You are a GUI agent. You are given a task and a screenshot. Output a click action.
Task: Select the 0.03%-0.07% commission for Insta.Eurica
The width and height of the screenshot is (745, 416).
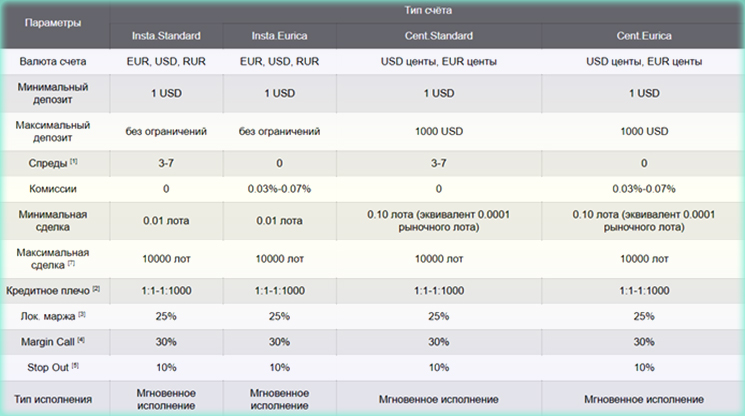click(x=280, y=187)
